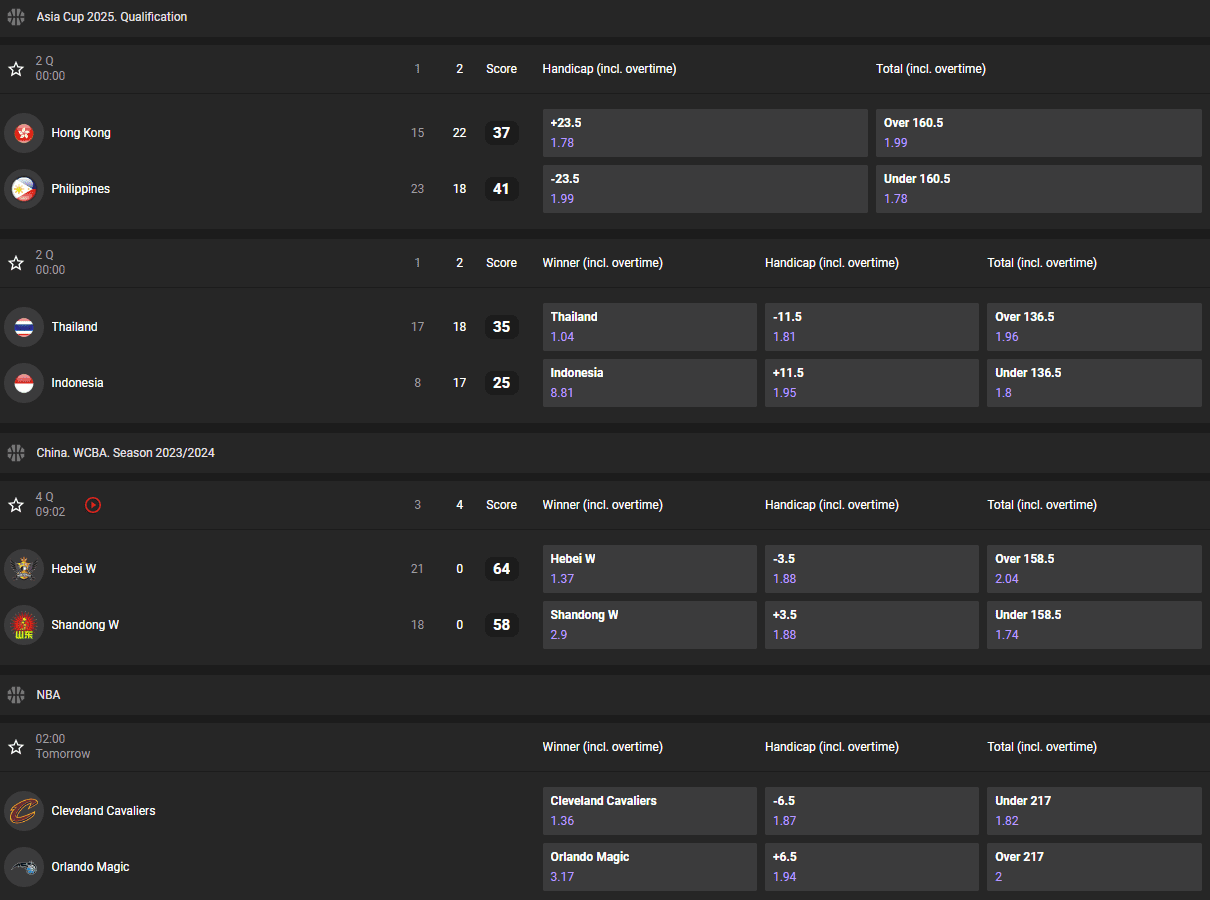Open the Orlando Magic team name
The width and height of the screenshot is (1210, 900).
pos(91,867)
